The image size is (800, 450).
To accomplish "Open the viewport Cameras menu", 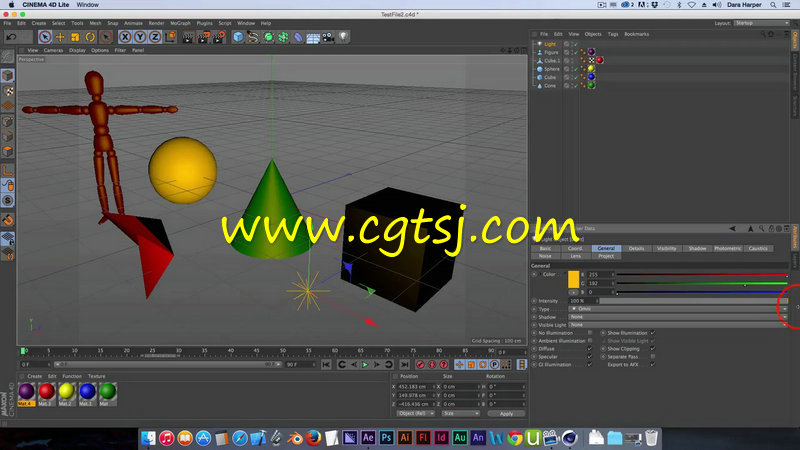I will (53, 51).
